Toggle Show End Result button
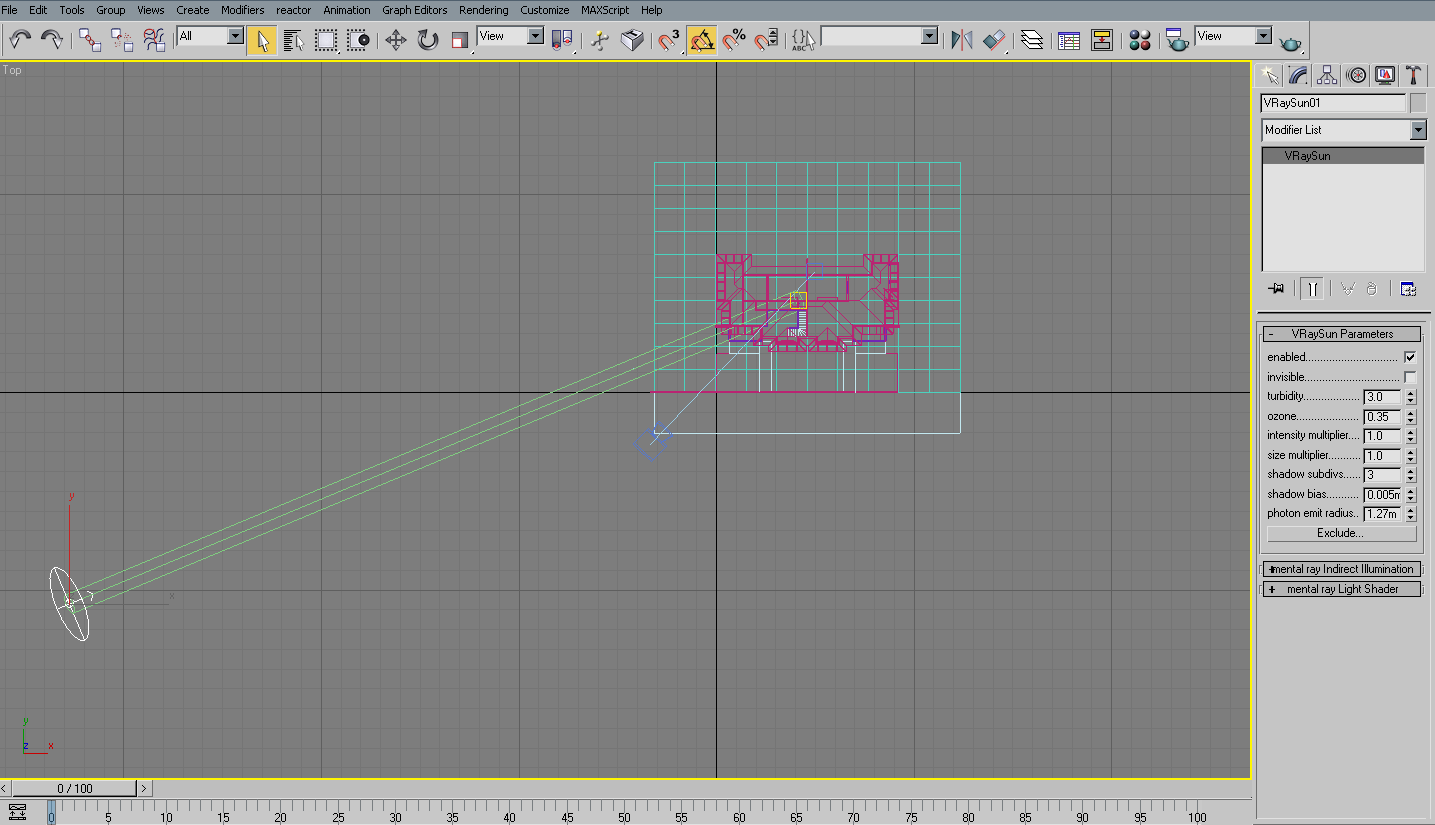 point(1311,289)
